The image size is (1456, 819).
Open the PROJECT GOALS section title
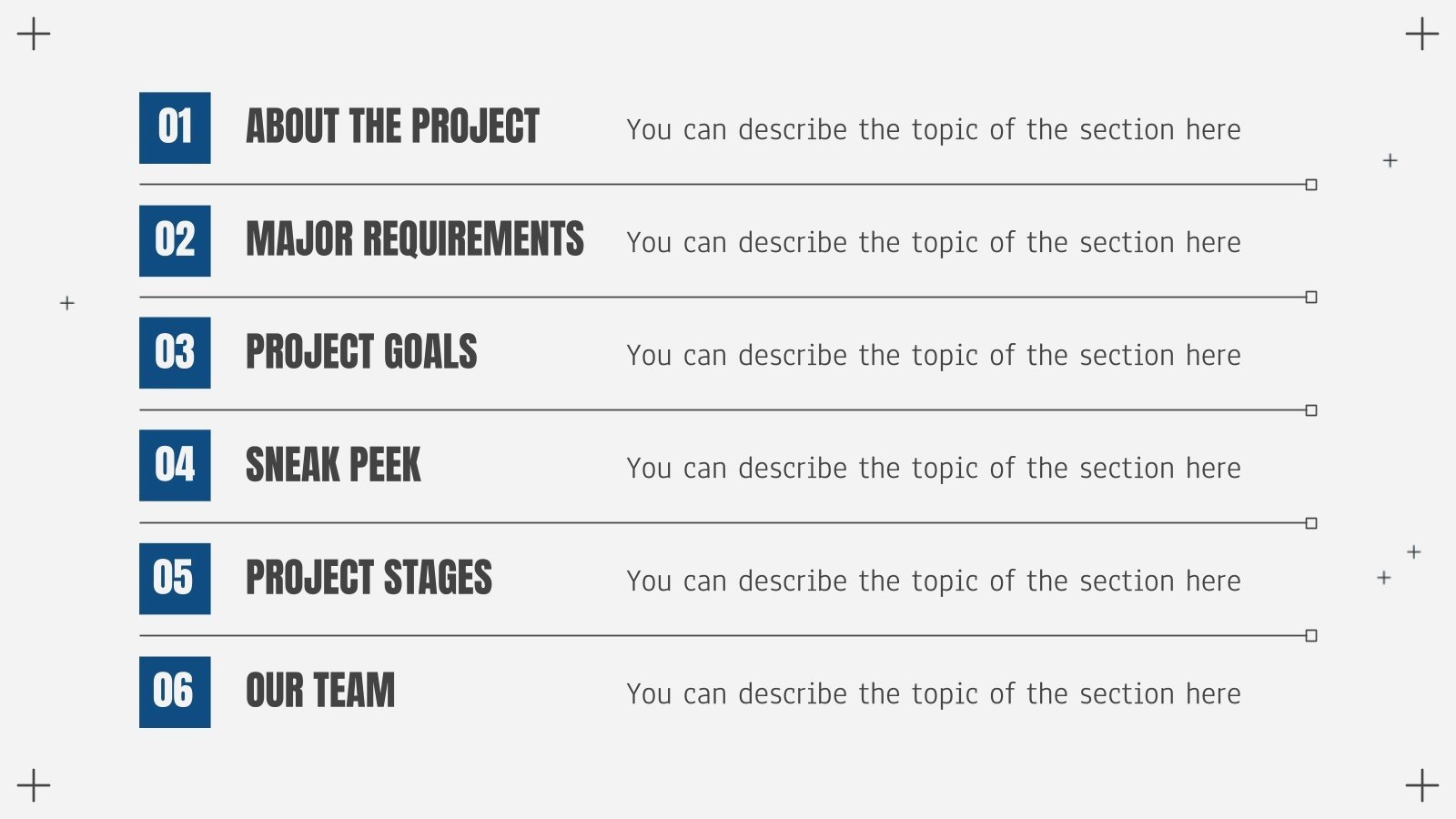click(x=361, y=352)
